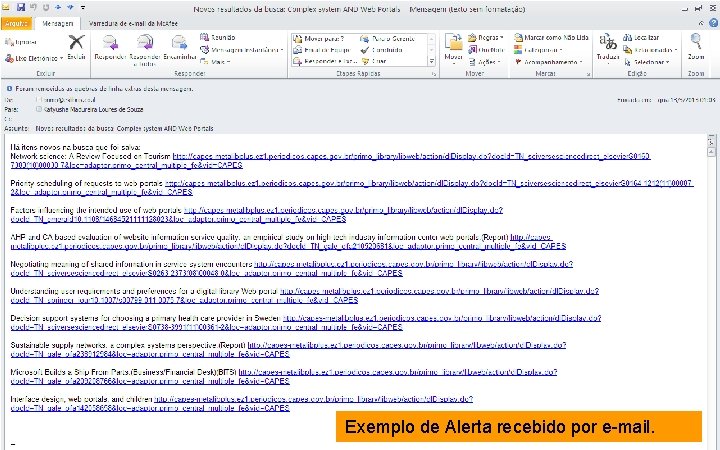Open the Varredura de e-mail da McAfee tab
Image resolution: width=720 pixels, height=450 pixels.
pos(133,23)
